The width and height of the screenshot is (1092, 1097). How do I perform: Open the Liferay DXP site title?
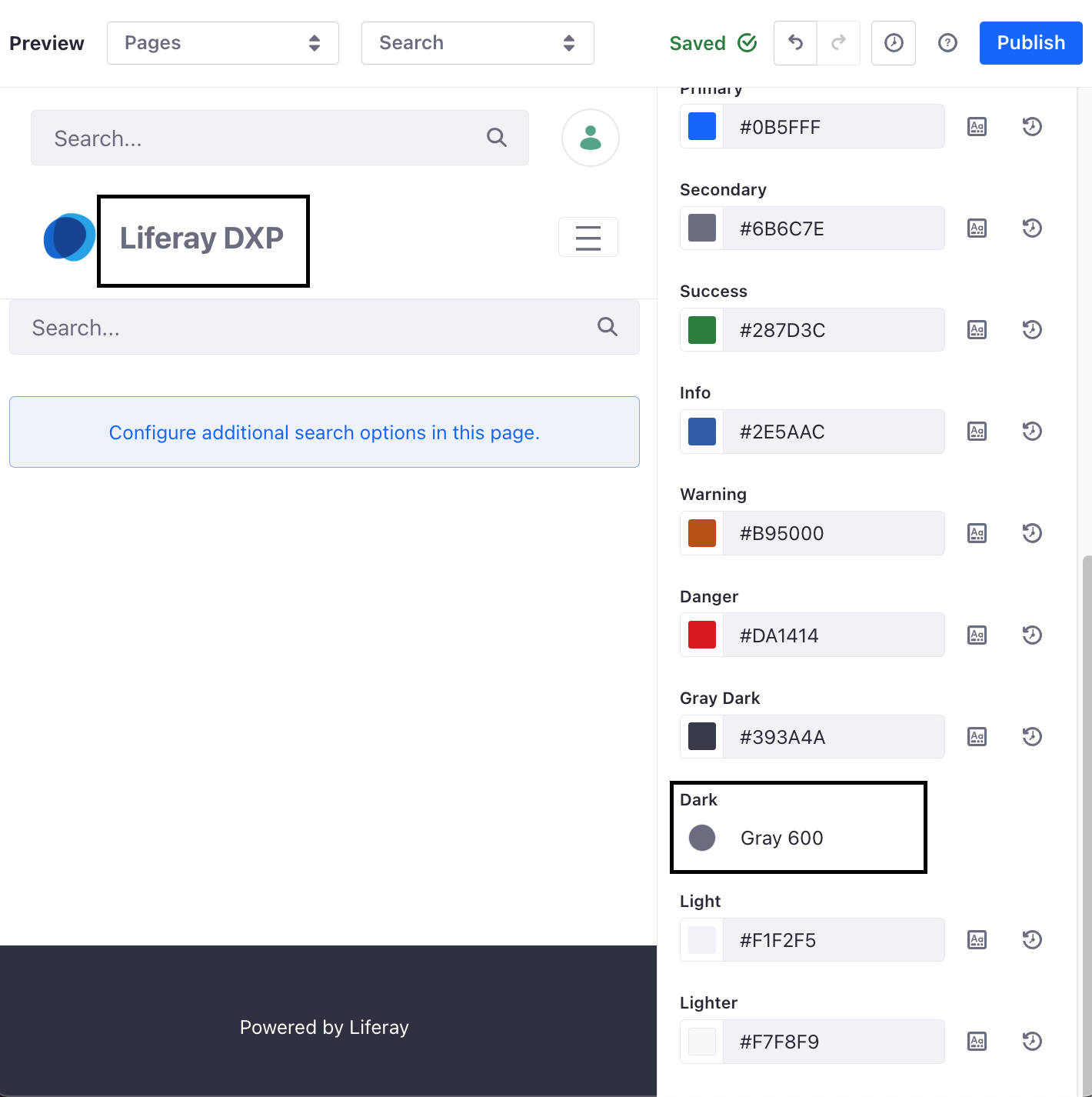pos(202,238)
